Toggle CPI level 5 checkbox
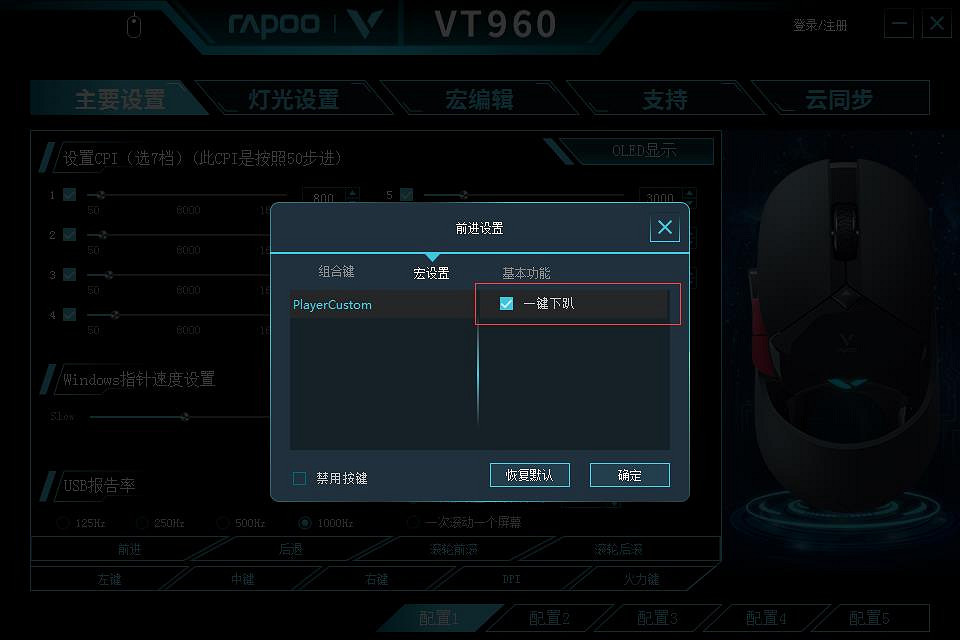Viewport: 960px width, 640px height. pos(407,195)
